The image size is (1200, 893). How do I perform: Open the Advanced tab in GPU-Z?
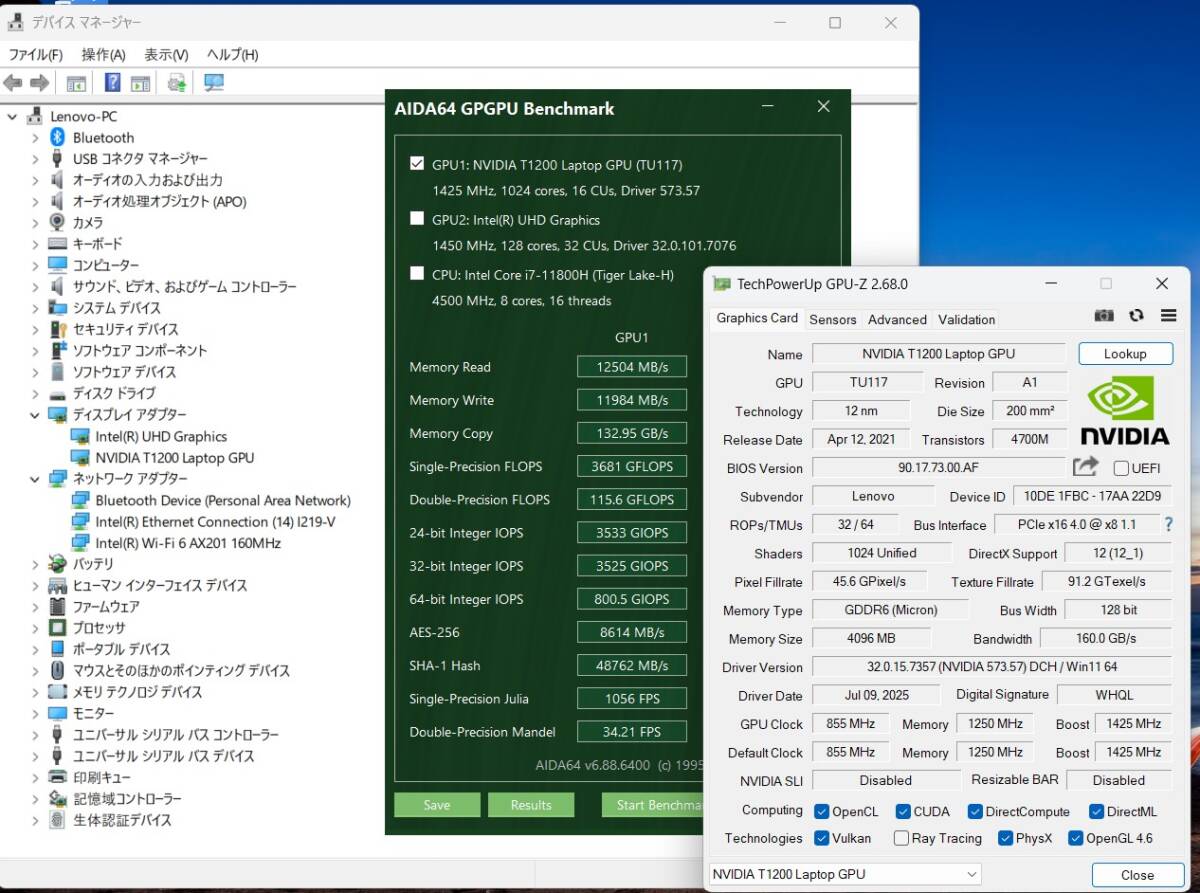coord(897,319)
